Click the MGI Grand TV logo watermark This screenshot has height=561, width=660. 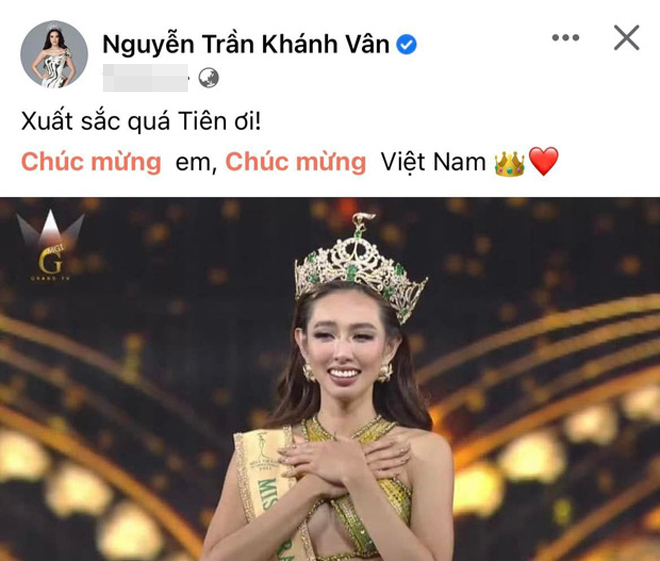(x=51, y=246)
